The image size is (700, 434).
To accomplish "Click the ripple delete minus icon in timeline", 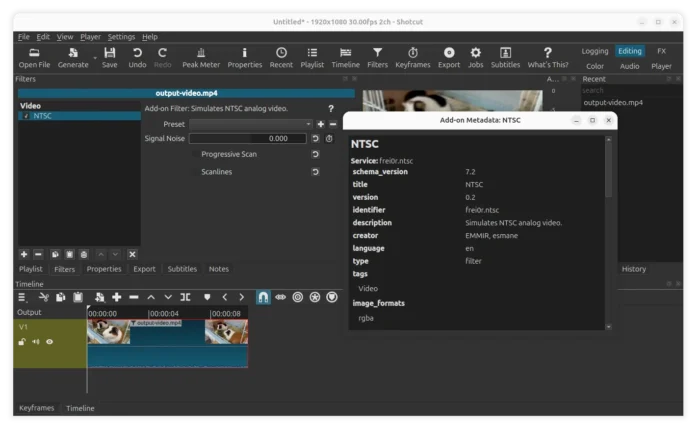I will (133, 297).
